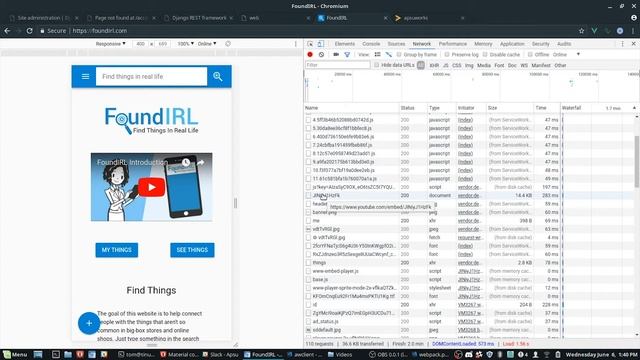Screen dimensions: 640x360
Task: Filter requests by XHR type
Action: 434,65
